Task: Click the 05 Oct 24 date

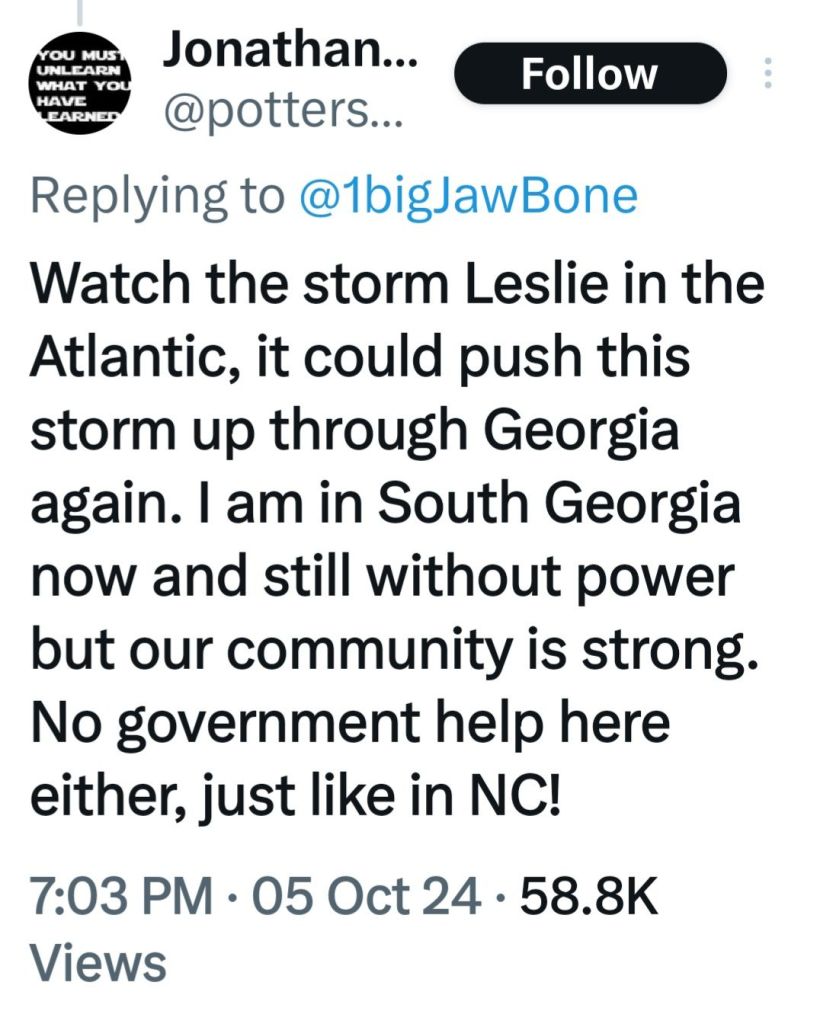Action: pyautogui.click(x=363, y=896)
